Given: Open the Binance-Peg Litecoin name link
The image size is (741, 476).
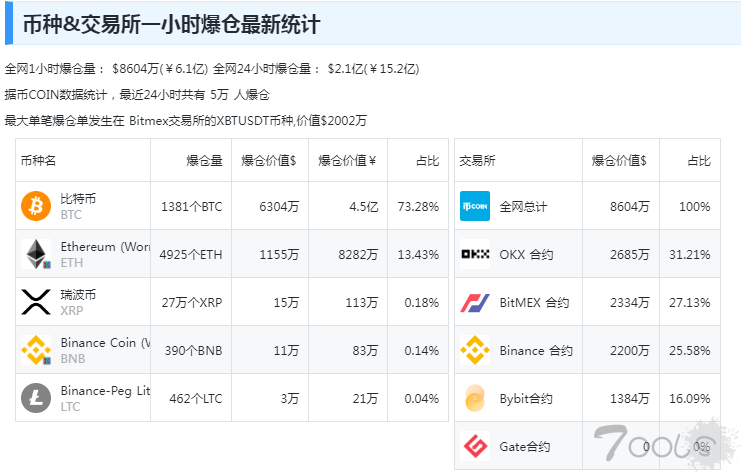Looking at the screenshot, I should 105,391.
